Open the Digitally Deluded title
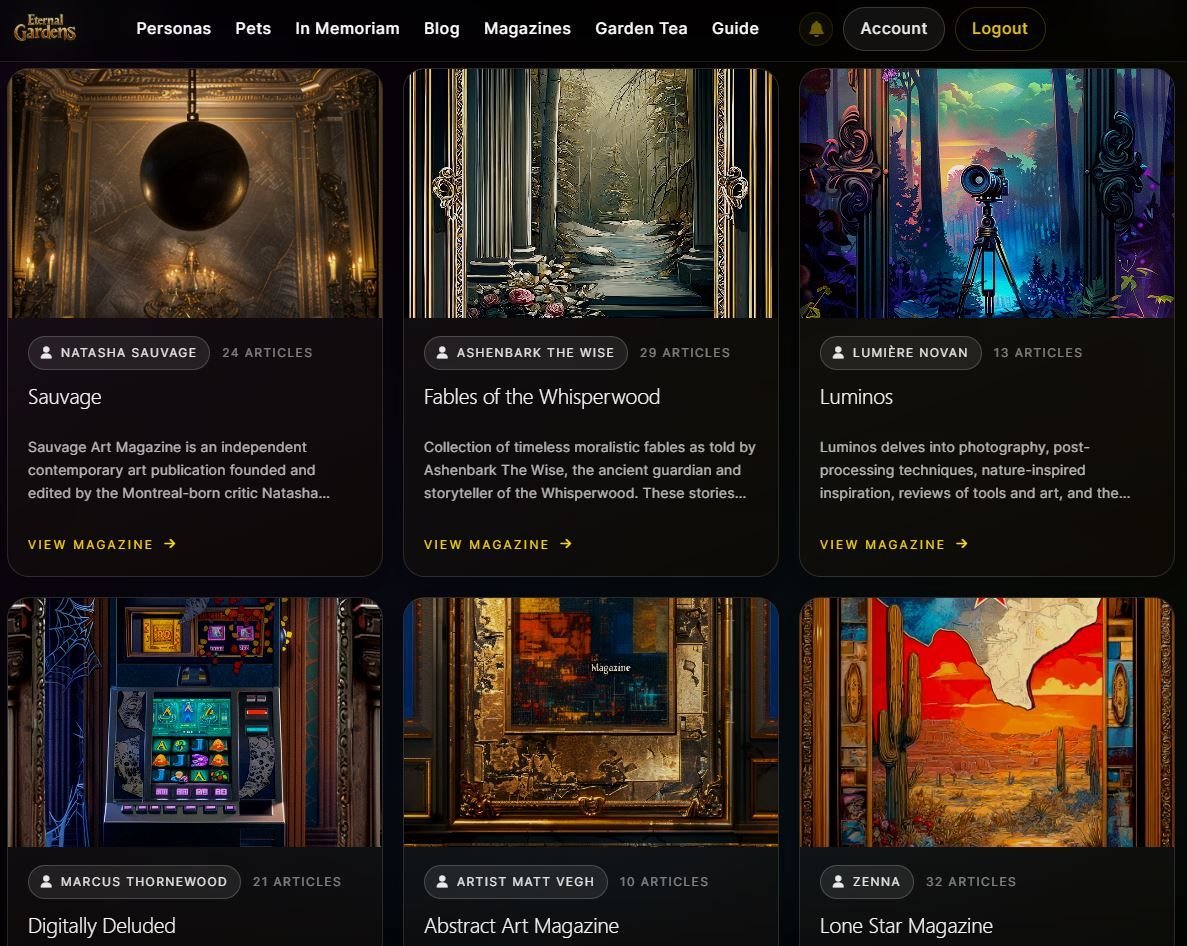 tap(101, 926)
